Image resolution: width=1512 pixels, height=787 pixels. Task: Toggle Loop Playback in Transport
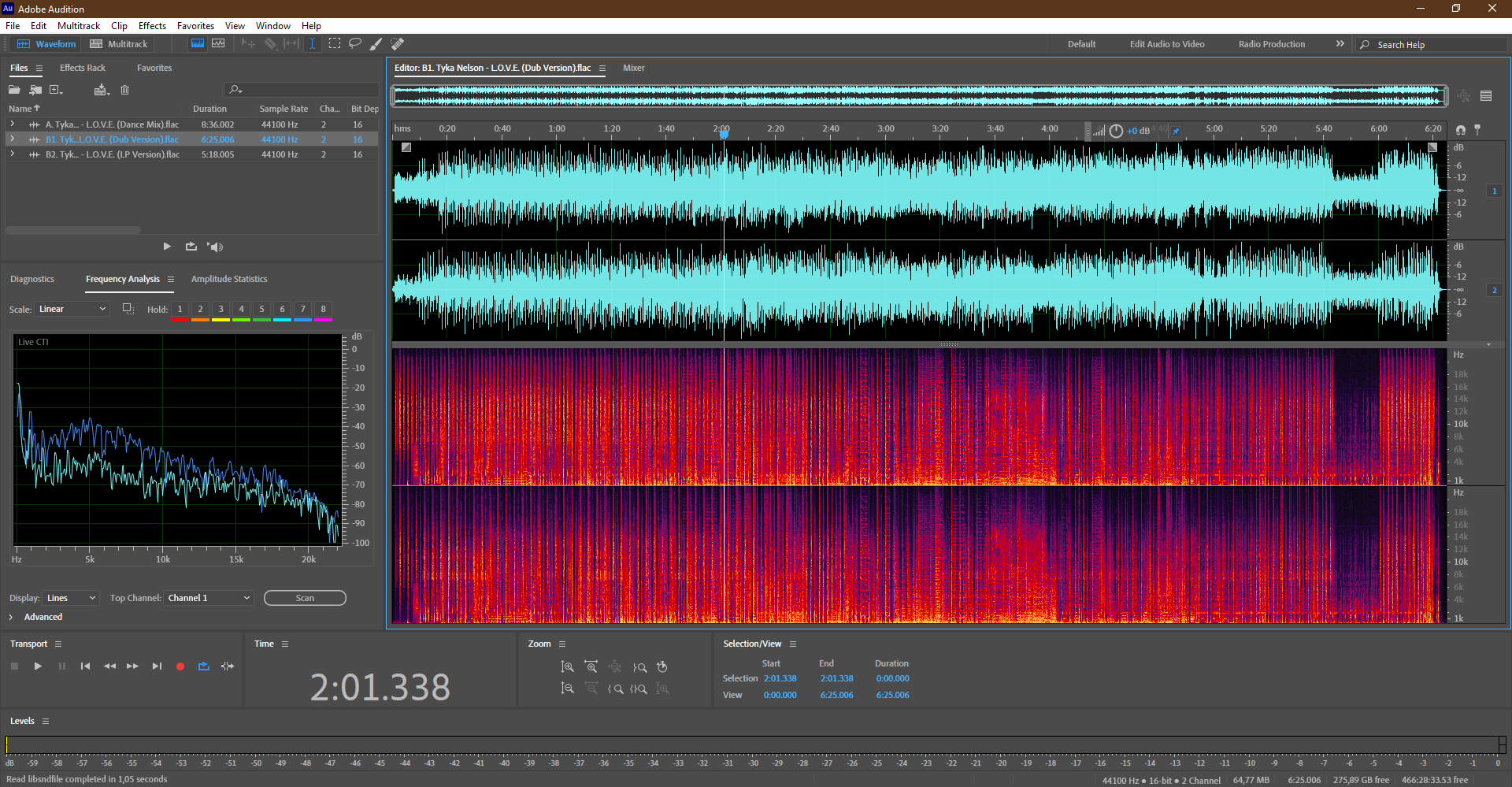point(204,666)
